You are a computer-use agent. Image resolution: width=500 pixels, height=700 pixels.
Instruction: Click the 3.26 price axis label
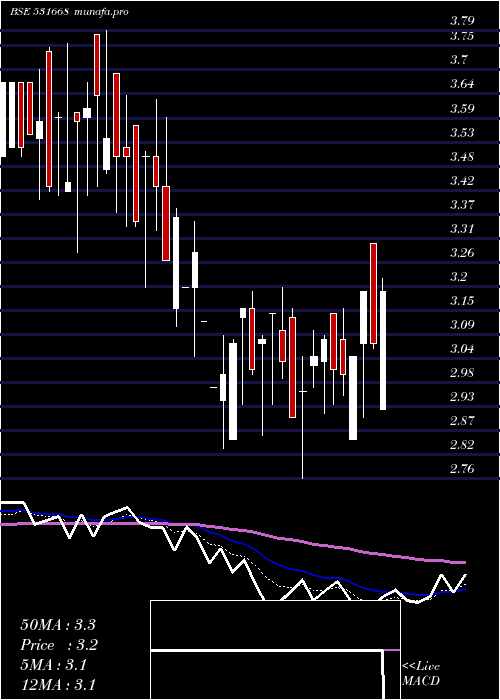[462, 253]
